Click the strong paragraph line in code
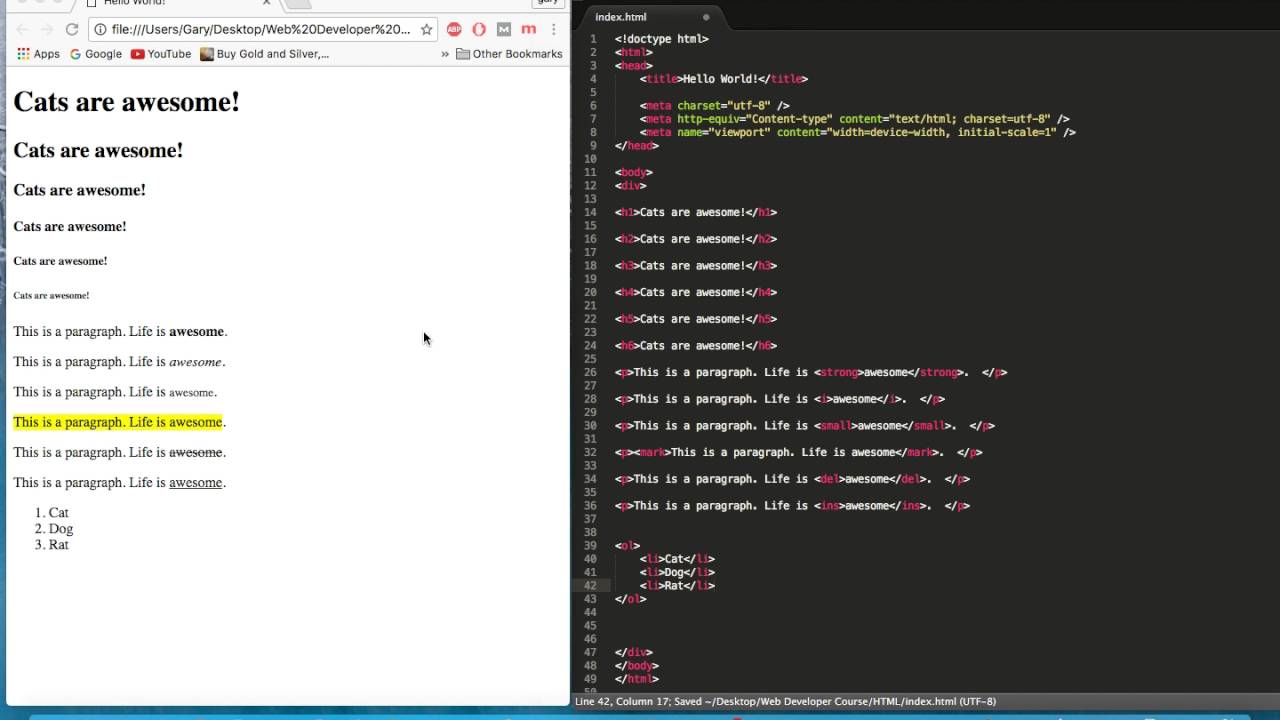 [810, 372]
